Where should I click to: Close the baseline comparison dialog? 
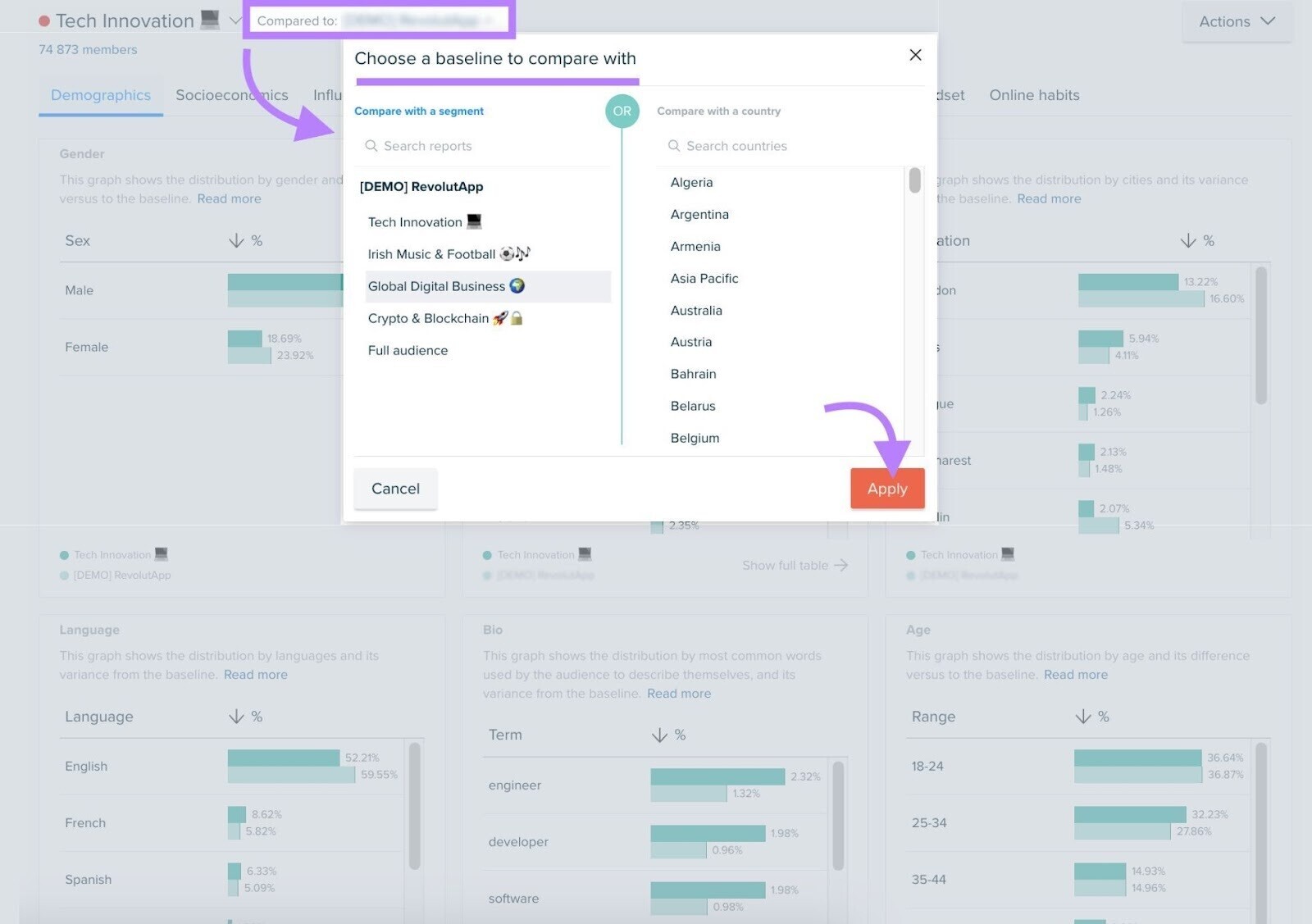point(915,55)
